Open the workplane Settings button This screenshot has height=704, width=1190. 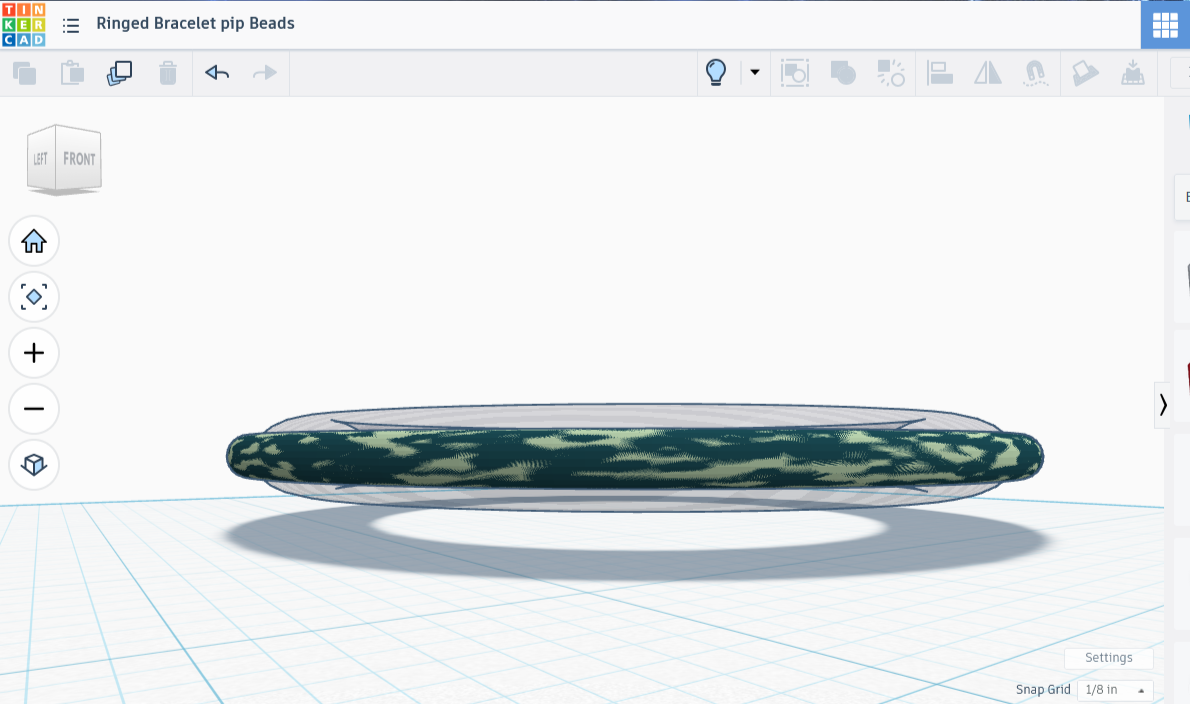point(1109,658)
